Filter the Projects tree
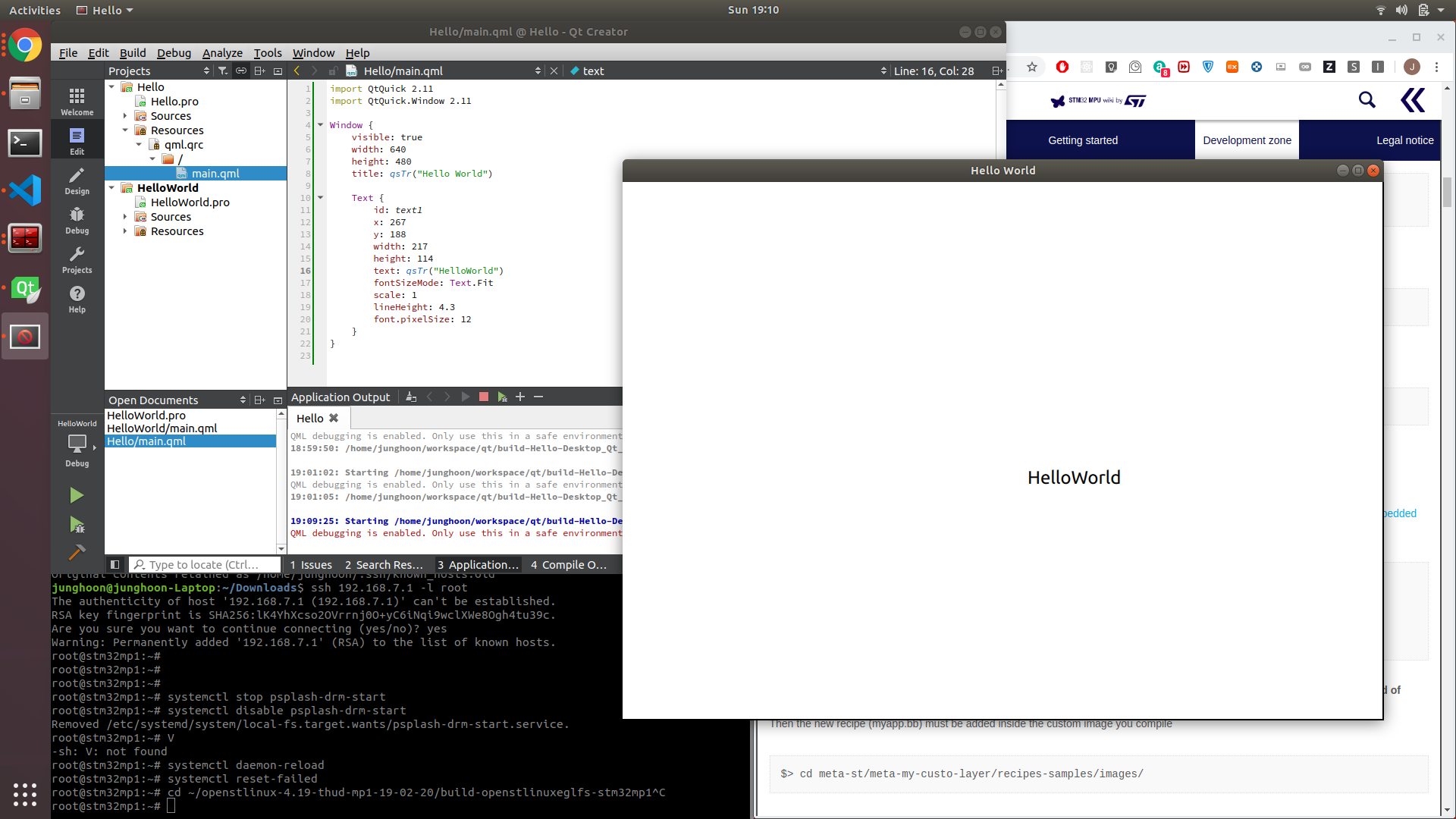 (223, 71)
